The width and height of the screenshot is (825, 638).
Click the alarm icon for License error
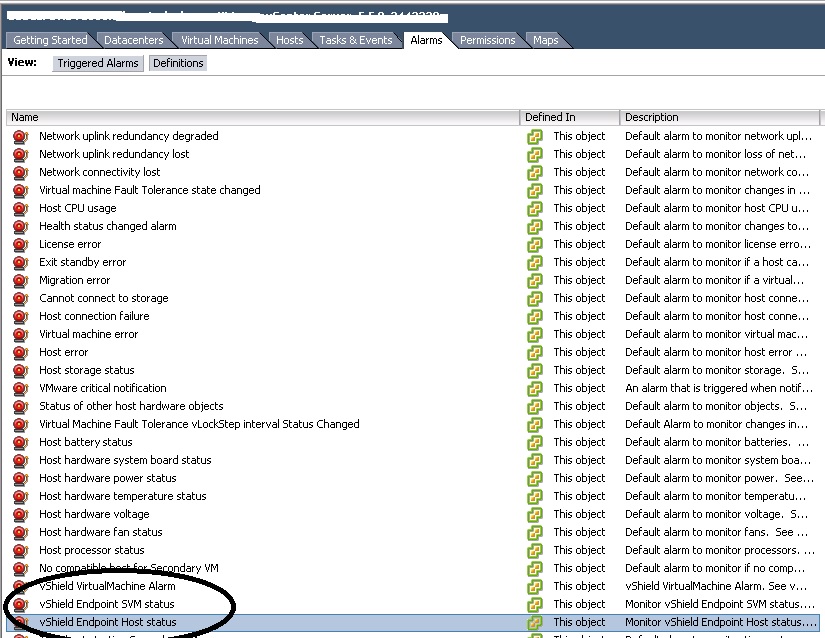(x=20, y=244)
